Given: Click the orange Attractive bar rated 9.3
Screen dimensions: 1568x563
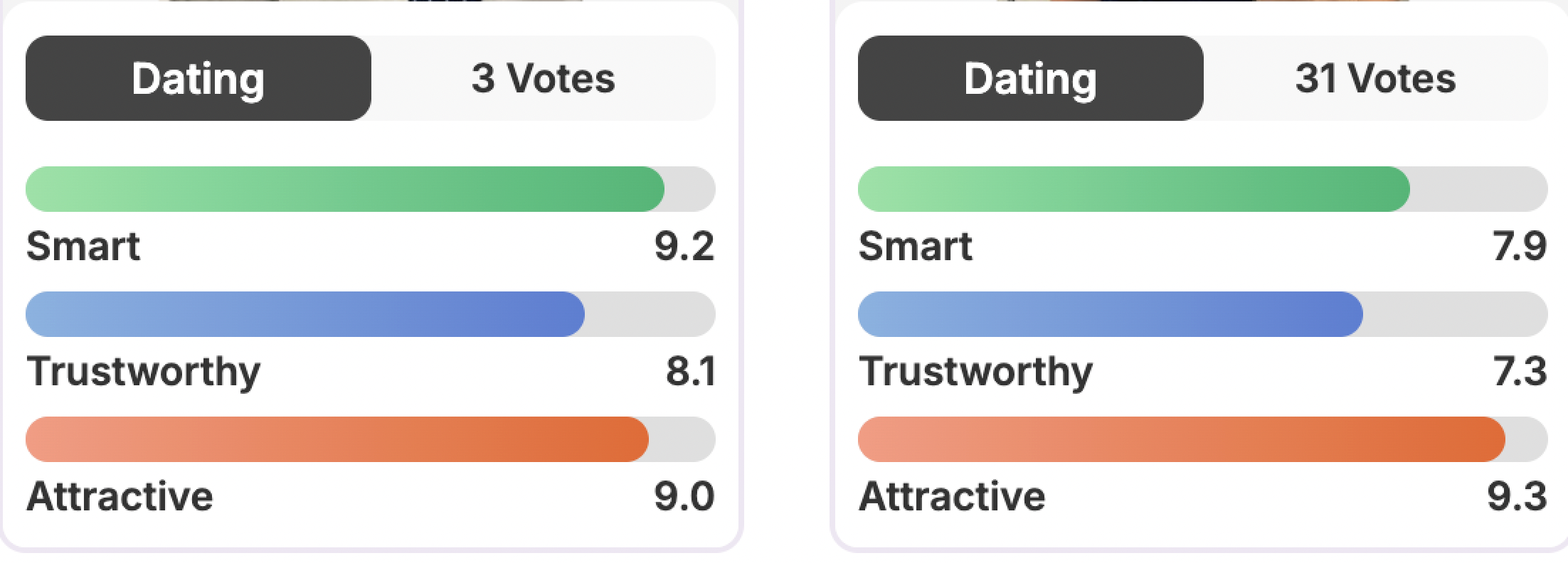Looking at the screenshot, I should (x=1181, y=439).
